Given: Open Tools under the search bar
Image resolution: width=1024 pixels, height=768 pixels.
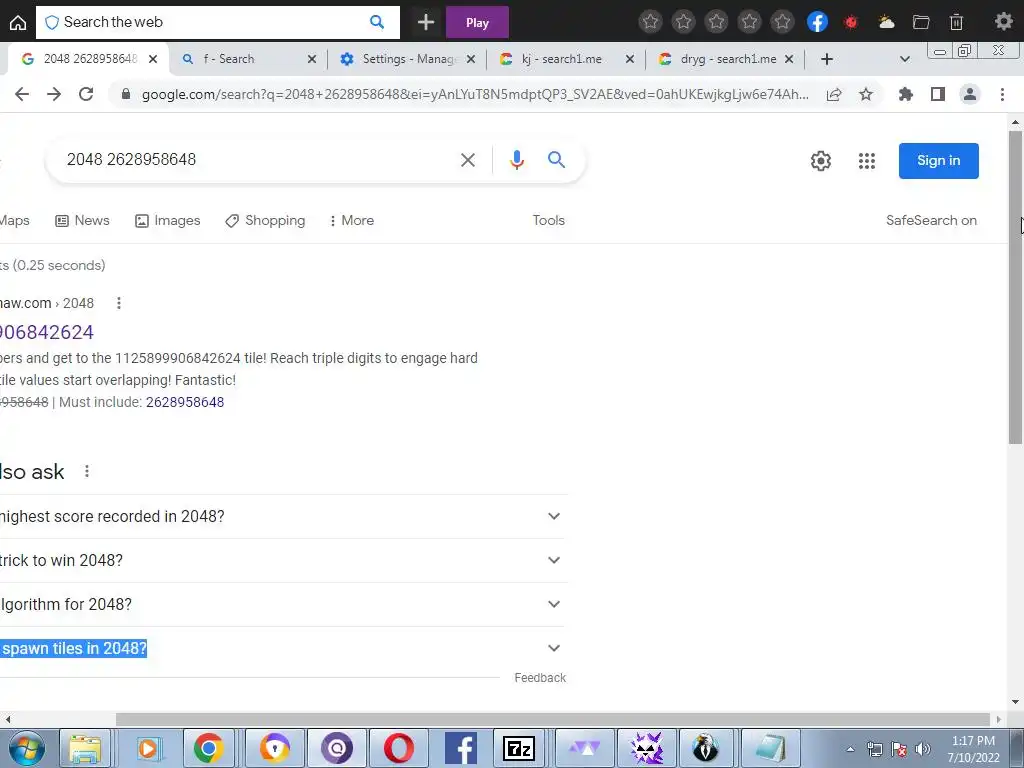Looking at the screenshot, I should coord(549,221).
